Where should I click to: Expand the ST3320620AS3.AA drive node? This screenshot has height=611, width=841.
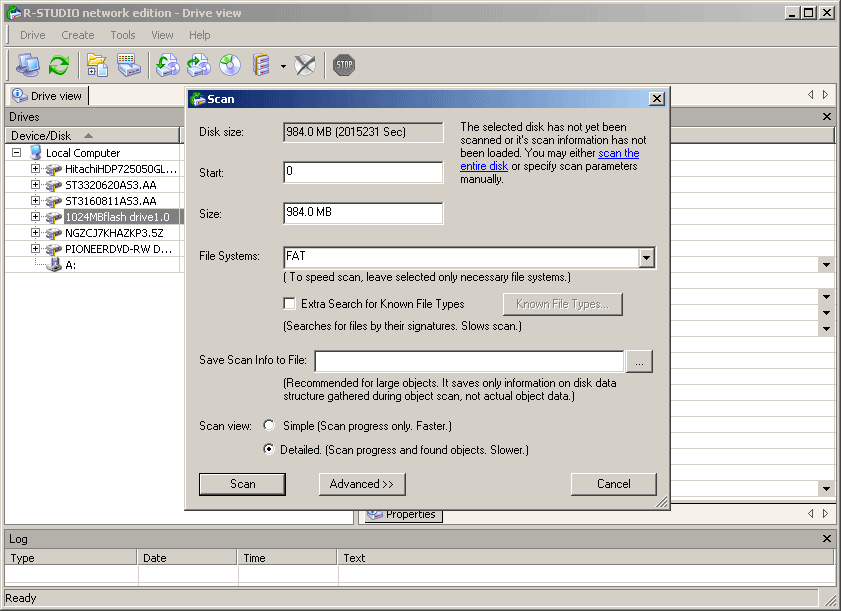point(35,185)
